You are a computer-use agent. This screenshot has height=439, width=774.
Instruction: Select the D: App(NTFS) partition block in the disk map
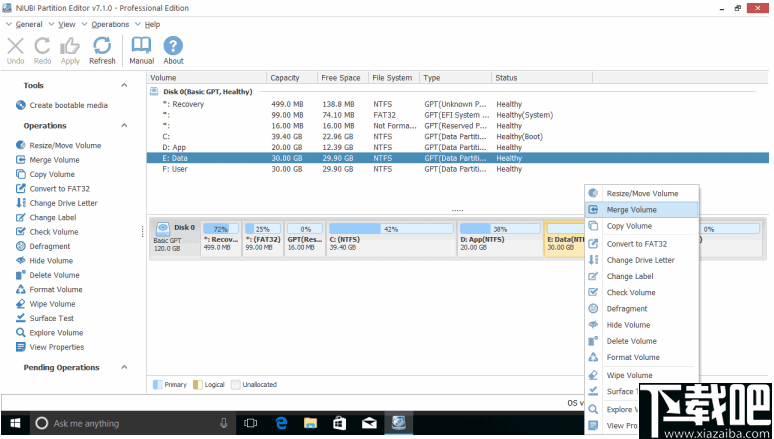point(500,239)
